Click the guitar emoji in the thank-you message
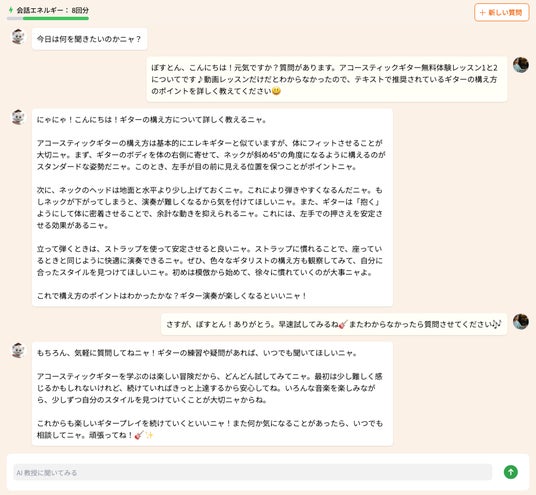Image resolution: width=536 pixels, height=495 pixels. (x=343, y=324)
